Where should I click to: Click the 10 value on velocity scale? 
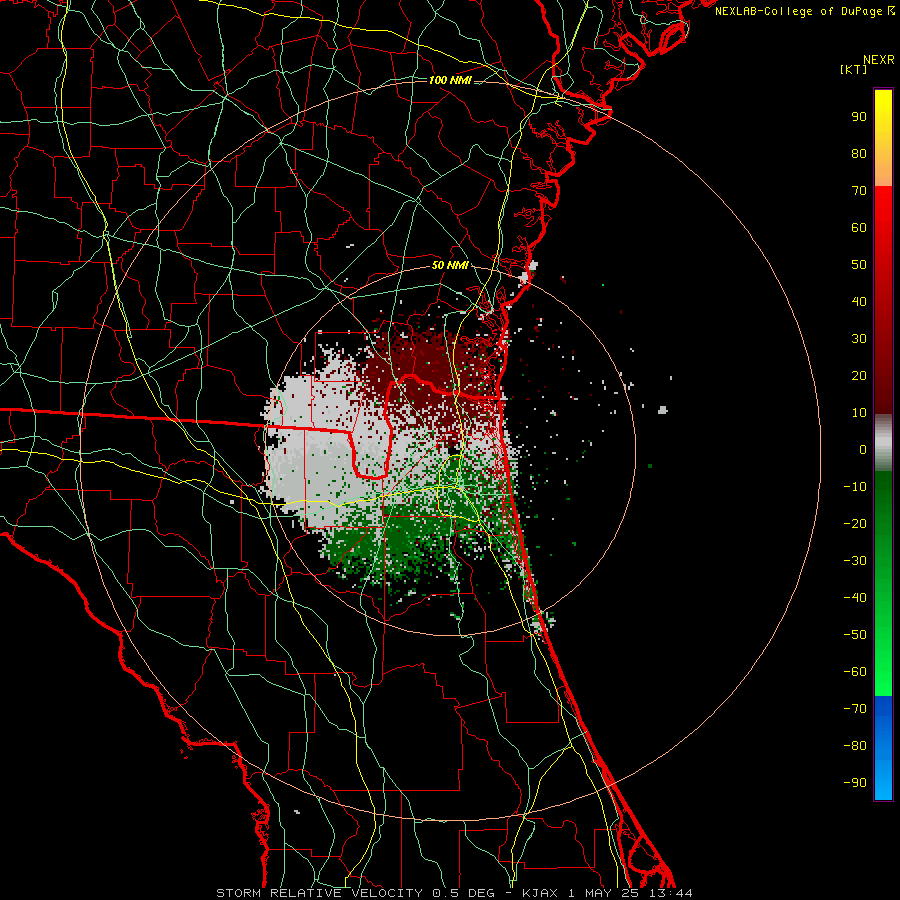[x=859, y=413]
